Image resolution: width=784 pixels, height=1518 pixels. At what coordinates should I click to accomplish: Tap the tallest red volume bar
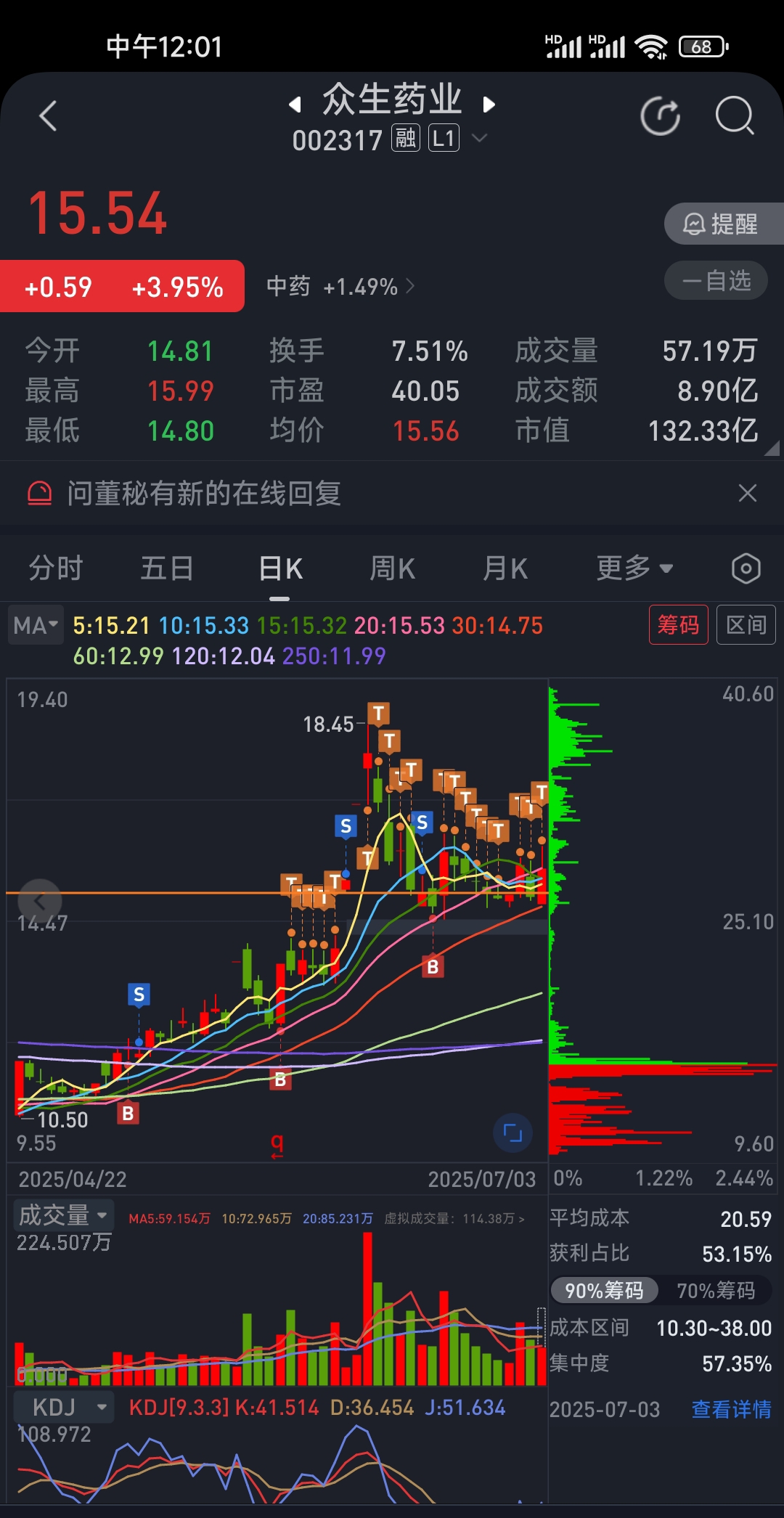(367, 1309)
